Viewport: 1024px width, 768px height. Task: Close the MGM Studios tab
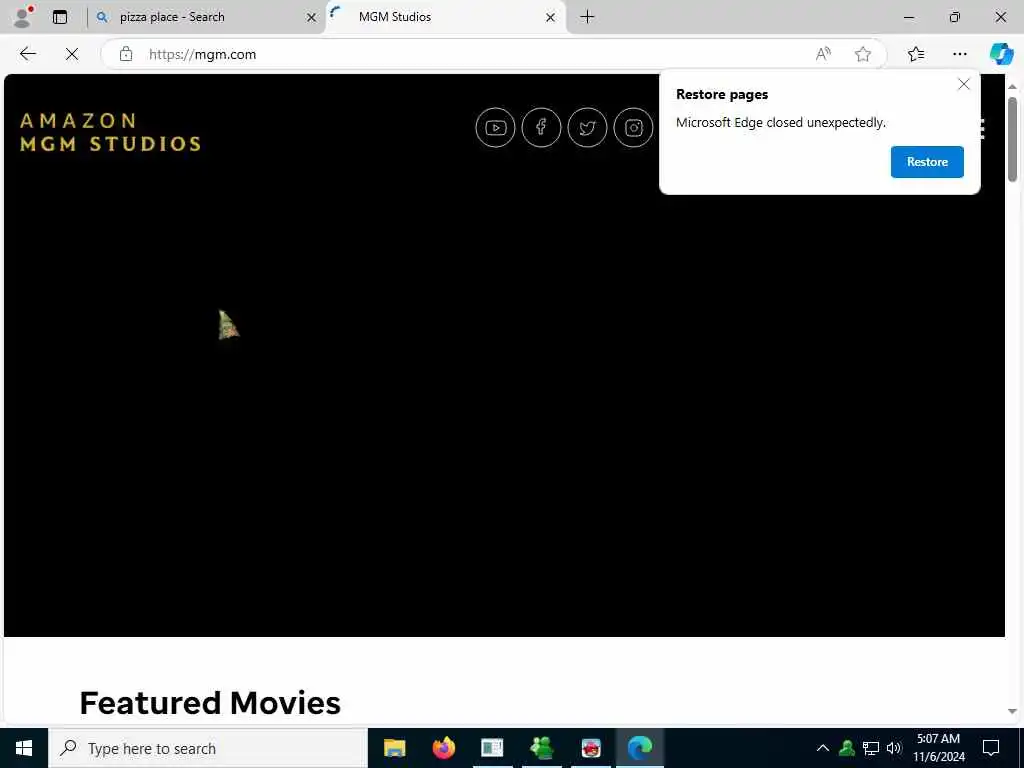click(x=551, y=18)
